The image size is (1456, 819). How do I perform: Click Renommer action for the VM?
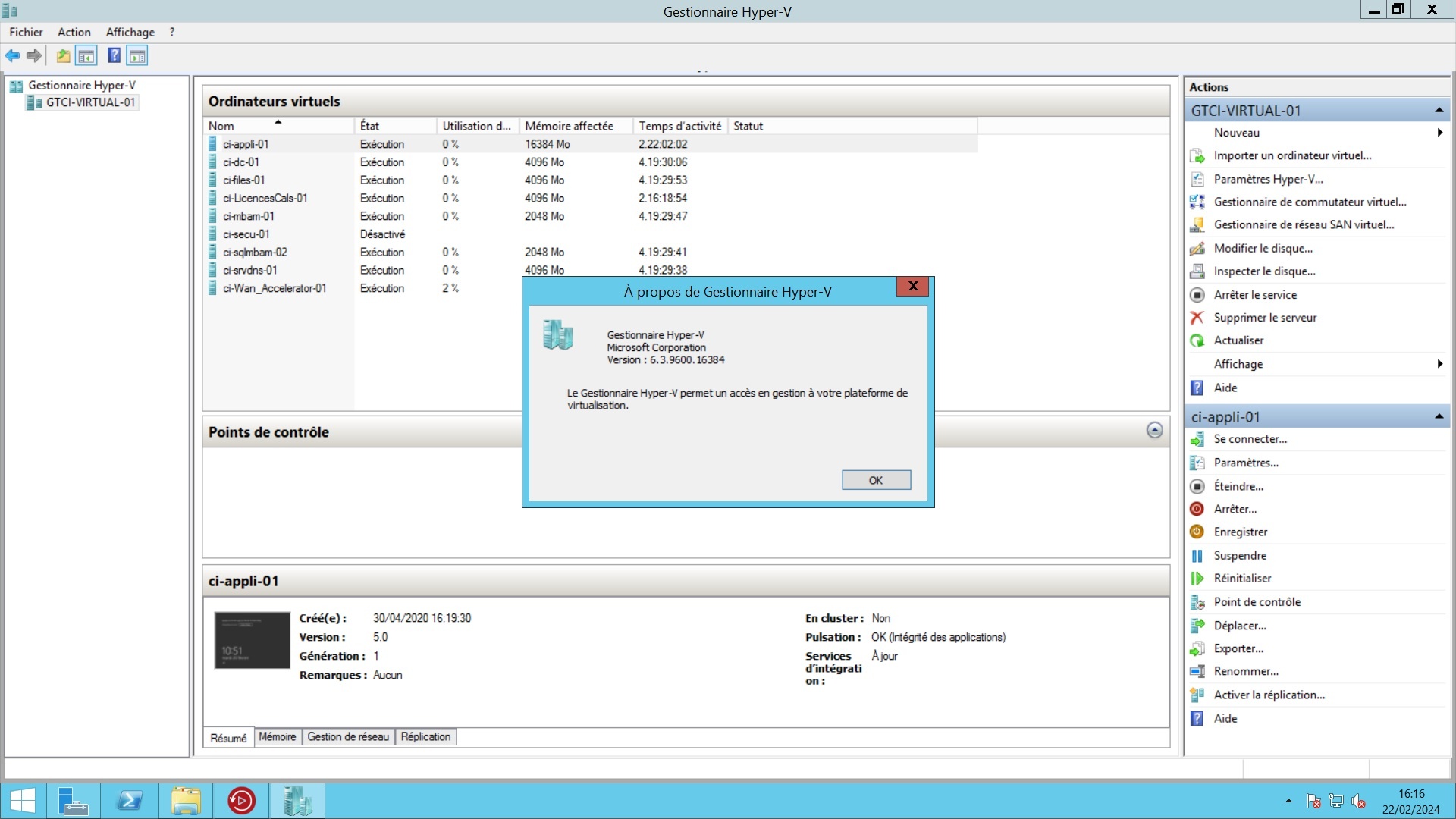click(x=1246, y=671)
